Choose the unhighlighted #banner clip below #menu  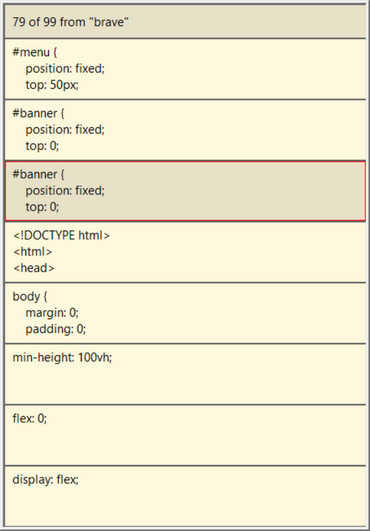[185, 130]
